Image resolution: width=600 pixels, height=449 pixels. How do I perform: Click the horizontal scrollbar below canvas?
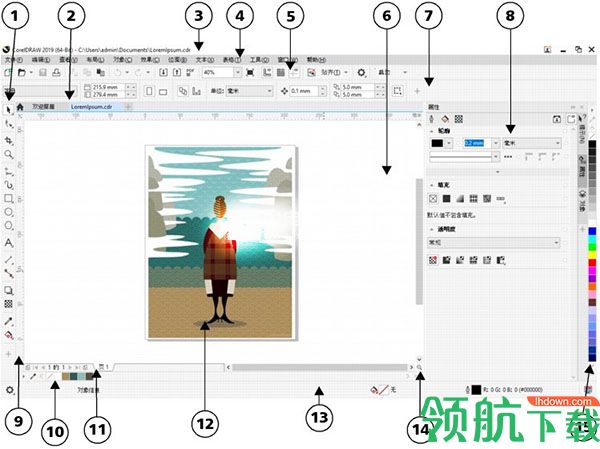coord(320,367)
